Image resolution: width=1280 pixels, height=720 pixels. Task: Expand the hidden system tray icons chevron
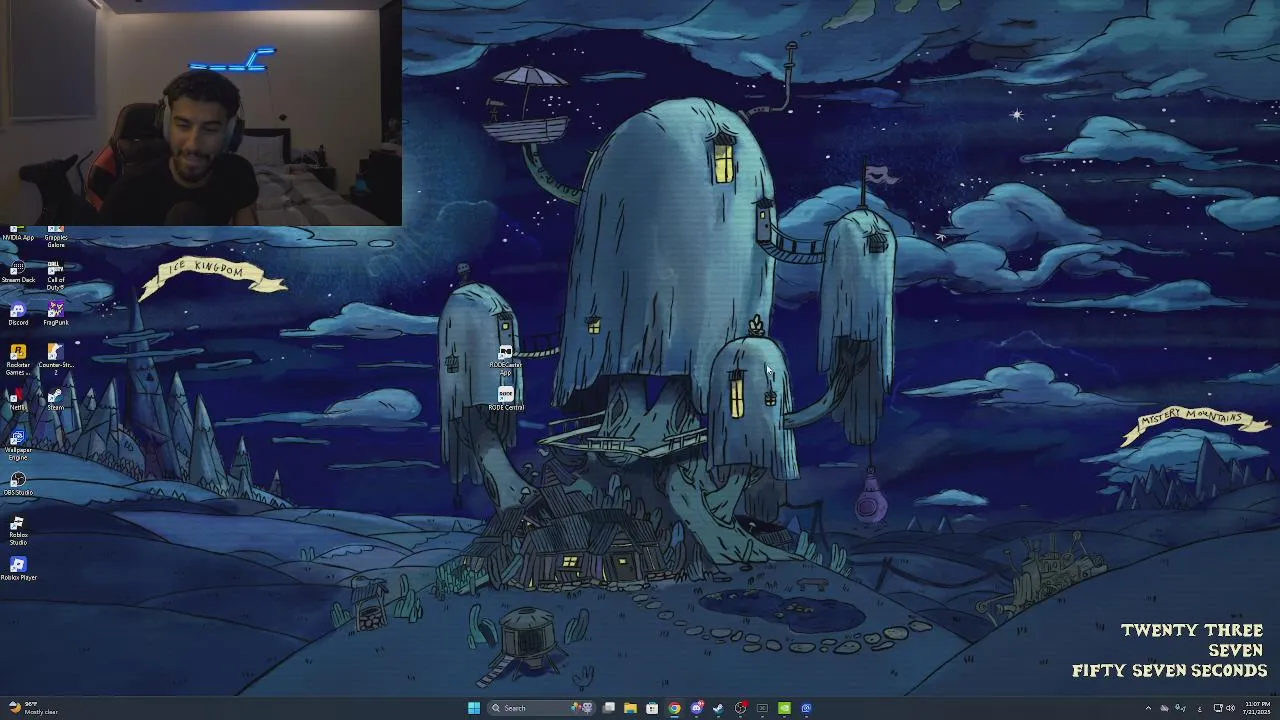click(x=1148, y=708)
